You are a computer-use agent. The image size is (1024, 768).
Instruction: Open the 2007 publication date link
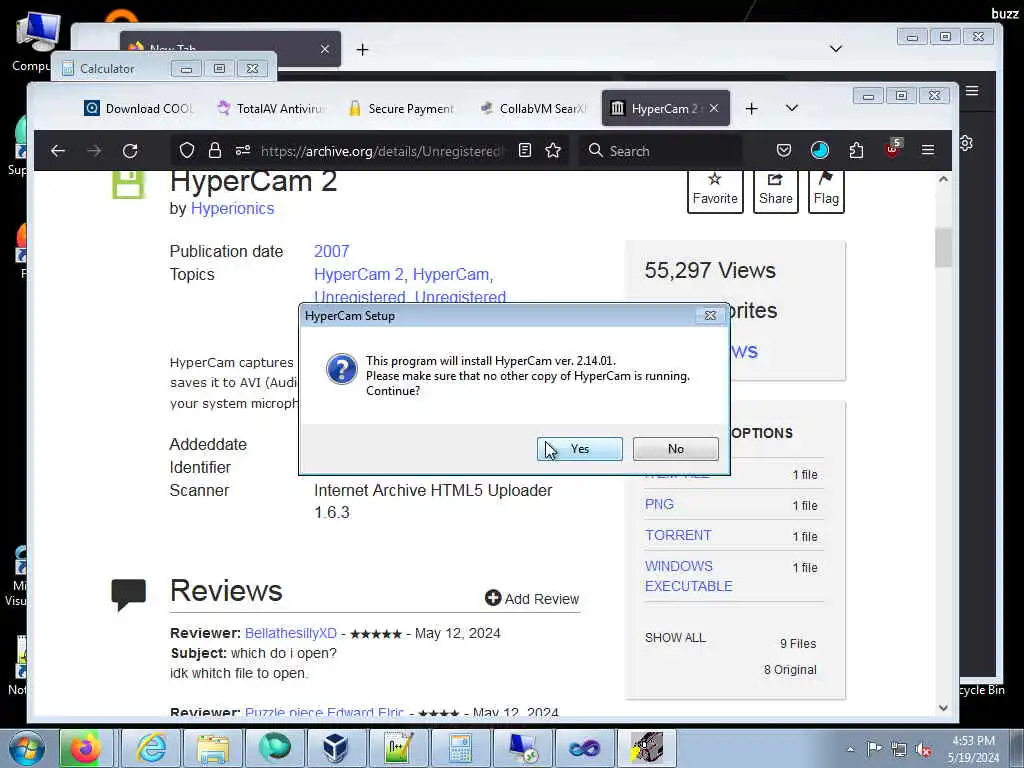(x=332, y=251)
